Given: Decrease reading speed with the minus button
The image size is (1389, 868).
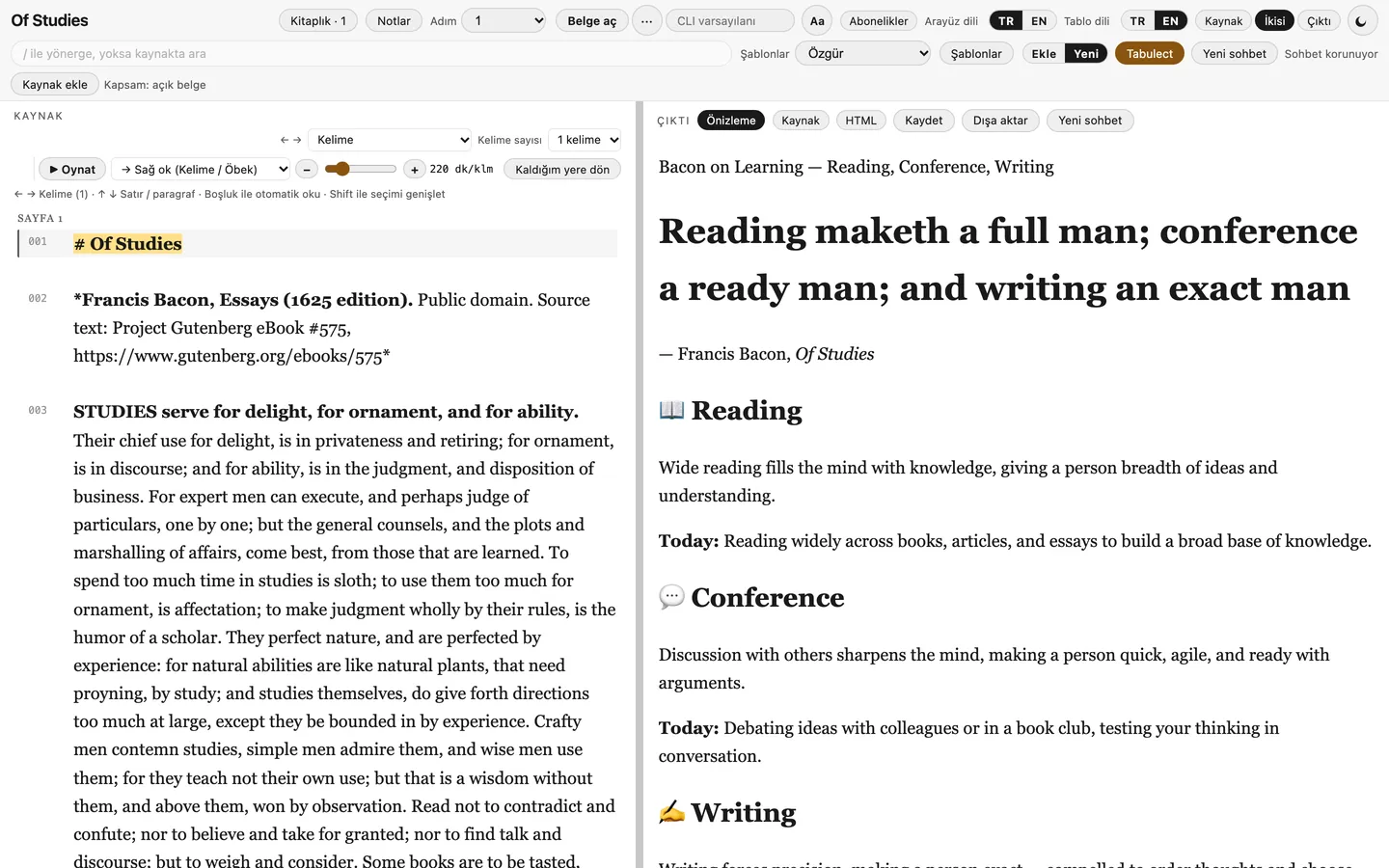Looking at the screenshot, I should [307, 169].
